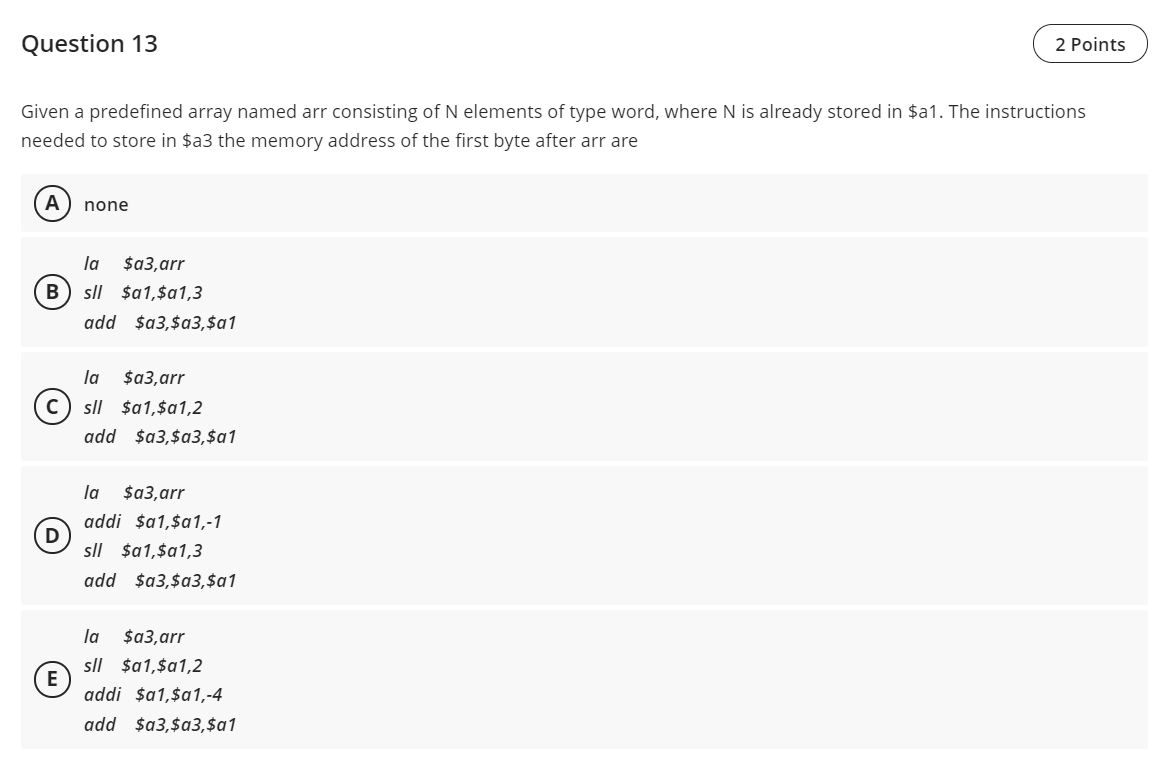This screenshot has width=1174, height=776.
Task: Click the question prompt text starting 'Given a predefined'
Action: pos(553,126)
